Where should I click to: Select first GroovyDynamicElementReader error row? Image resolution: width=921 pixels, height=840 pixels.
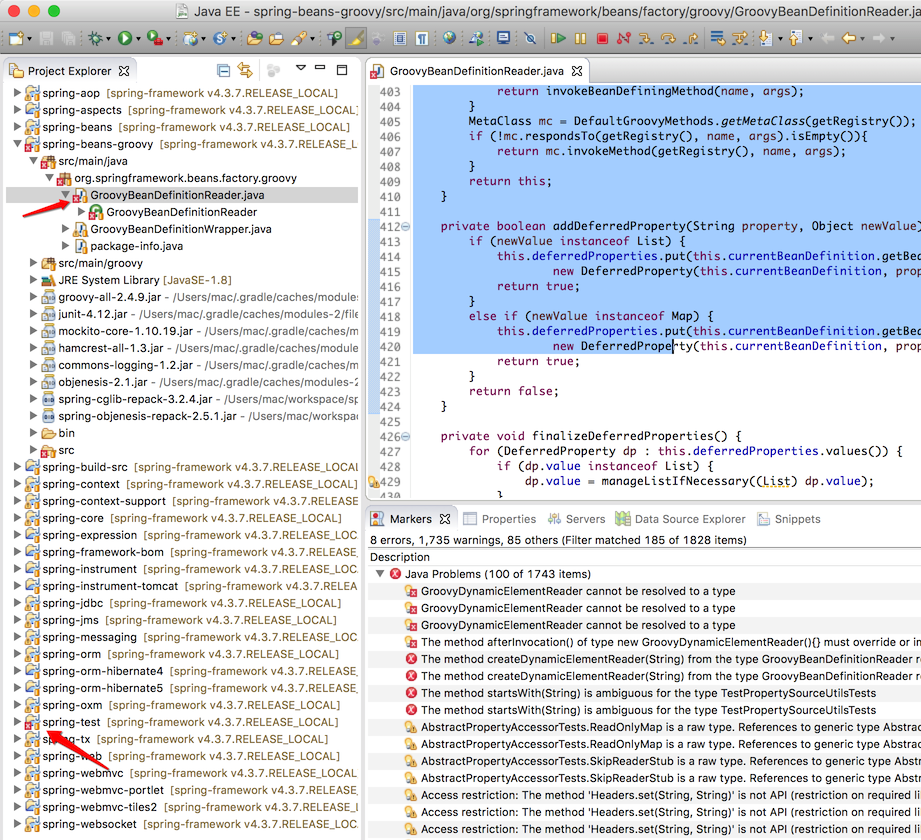click(577, 591)
